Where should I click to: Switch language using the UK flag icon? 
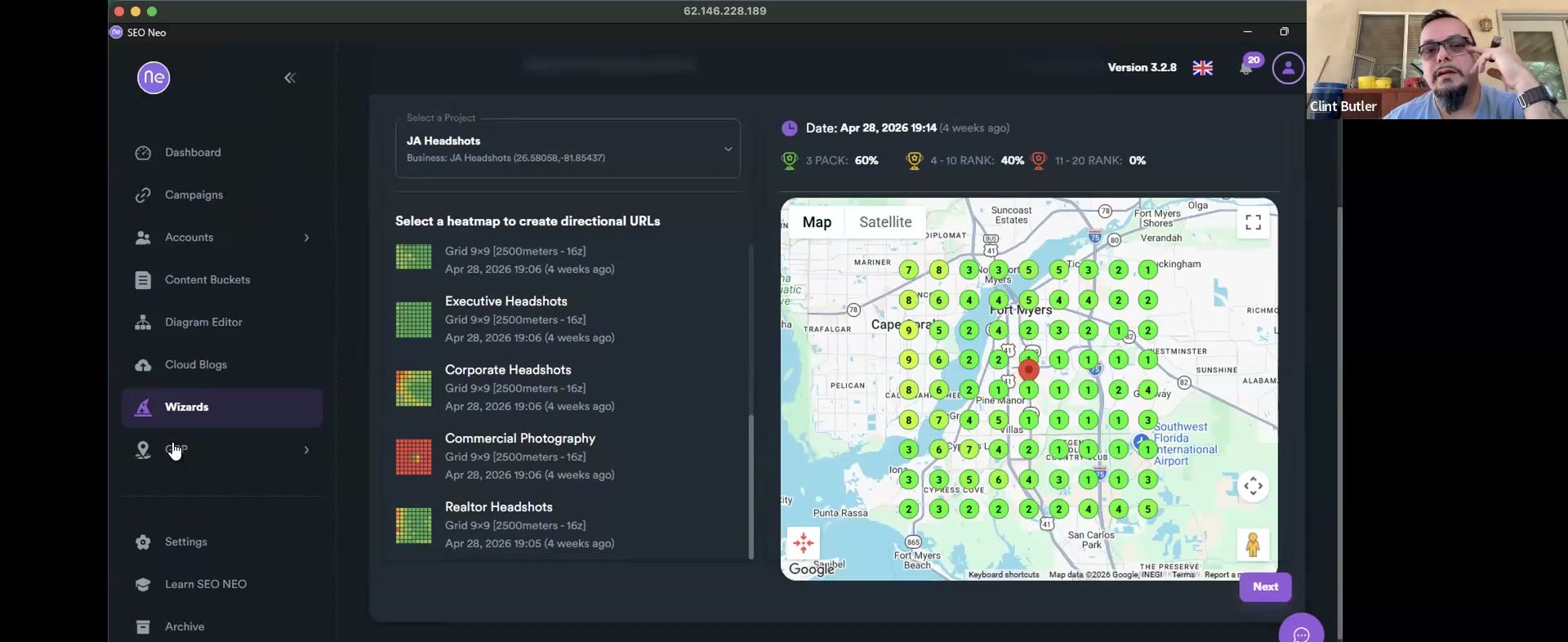point(1203,68)
